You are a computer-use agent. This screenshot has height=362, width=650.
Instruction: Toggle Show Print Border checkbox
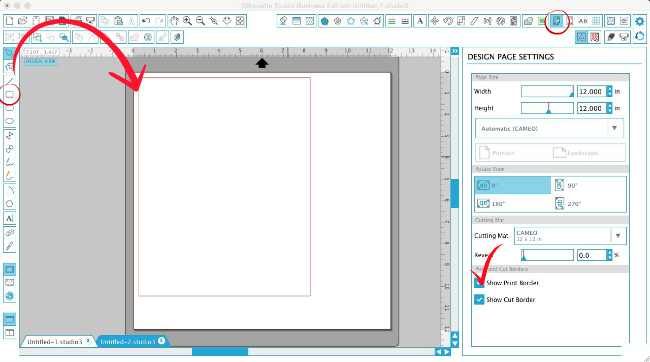pyautogui.click(x=479, y=283)
